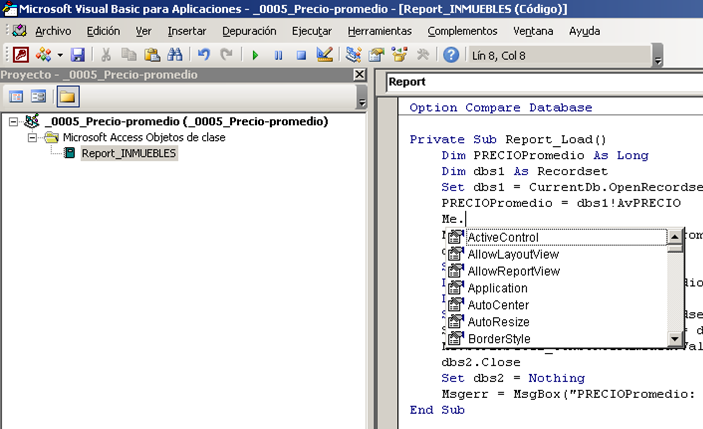Open the Ventana menu
Image resolution: width=703 pixels, height=429 pixels.
pos(533,31)
